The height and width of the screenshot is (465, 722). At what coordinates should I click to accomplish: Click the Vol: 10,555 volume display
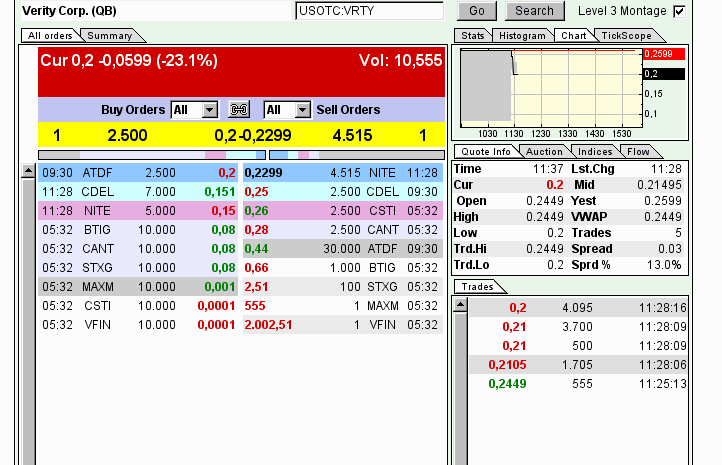(400, 60)
